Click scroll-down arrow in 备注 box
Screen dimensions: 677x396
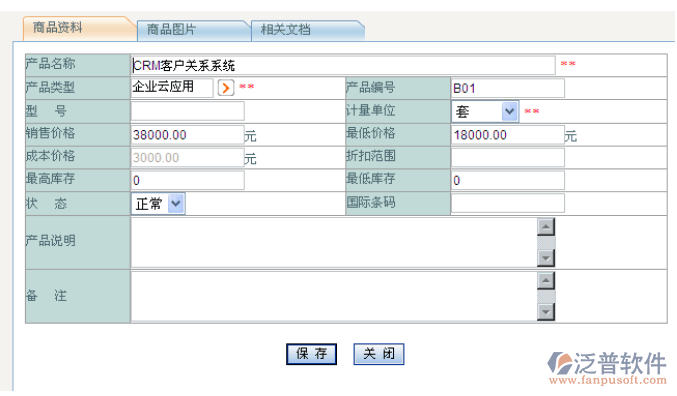pyautogui.click(x=546, y=311)
